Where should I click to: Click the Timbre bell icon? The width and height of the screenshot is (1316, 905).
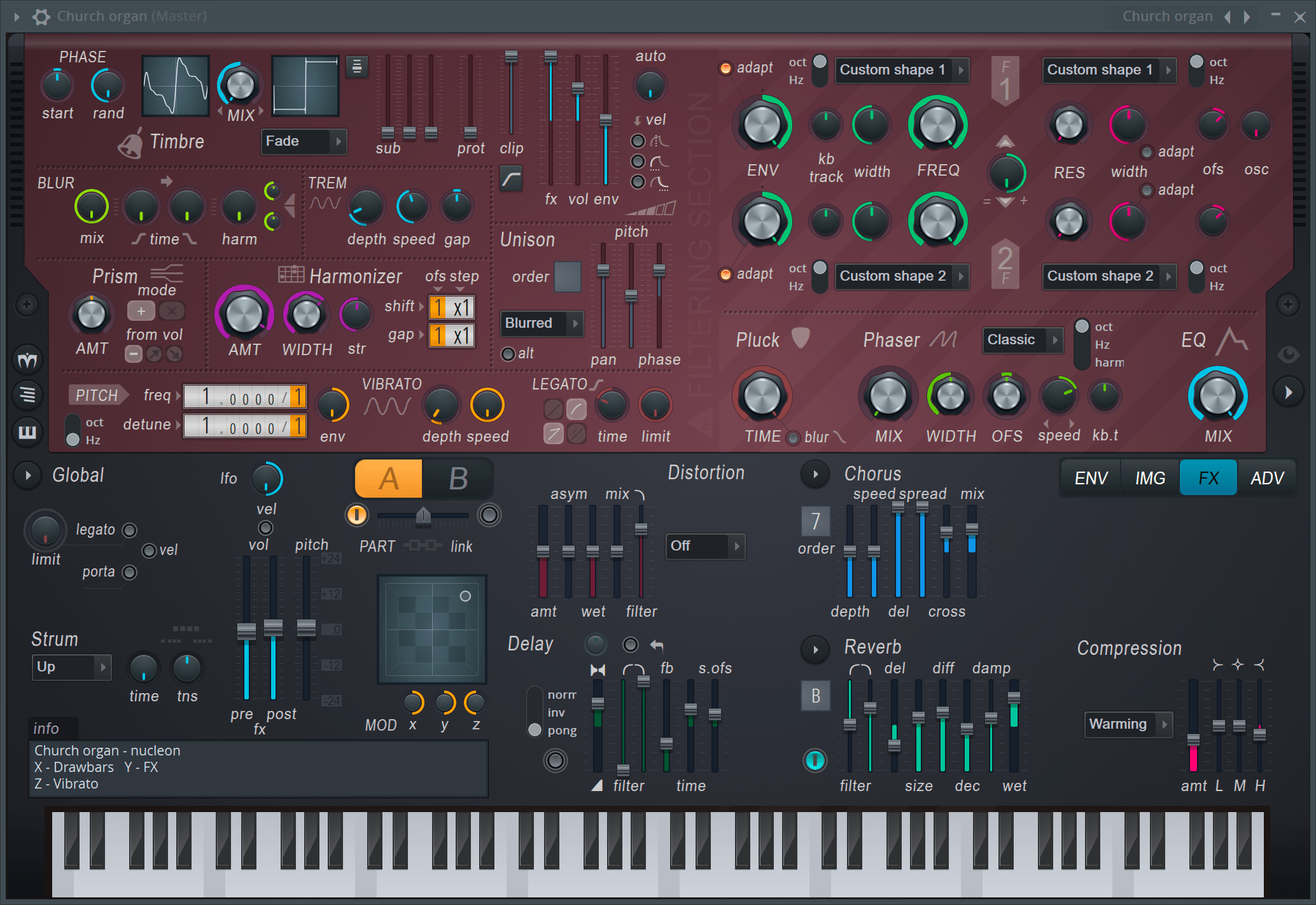coord(130,143)
